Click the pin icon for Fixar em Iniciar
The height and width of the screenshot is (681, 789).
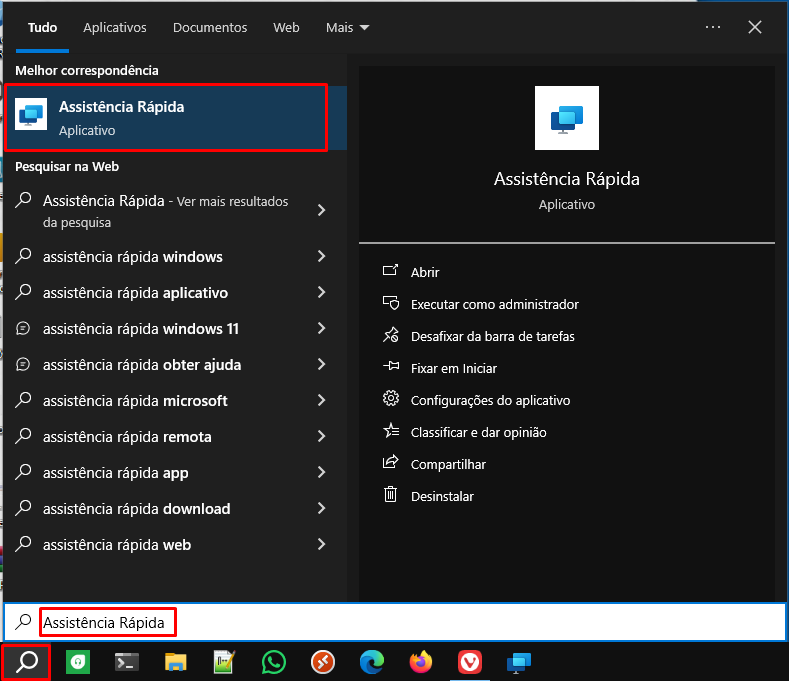coord(390,367)
